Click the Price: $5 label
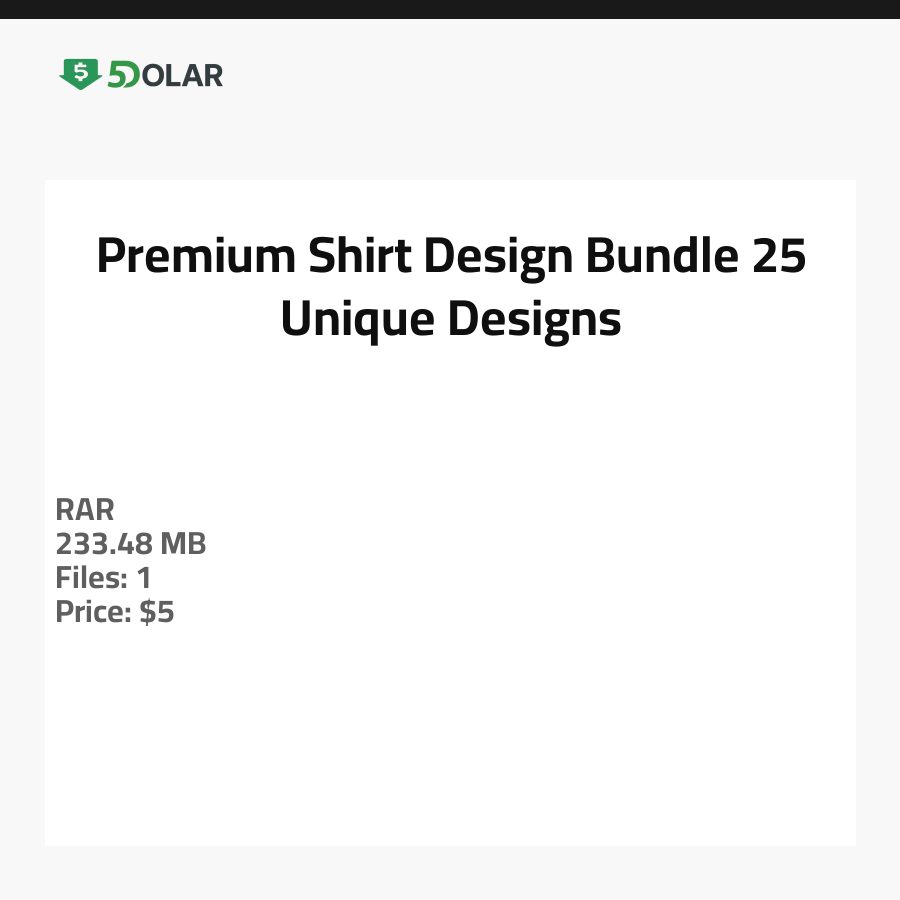Image resolution: width=900 pixels, height=900 pixels. (115, 612)
